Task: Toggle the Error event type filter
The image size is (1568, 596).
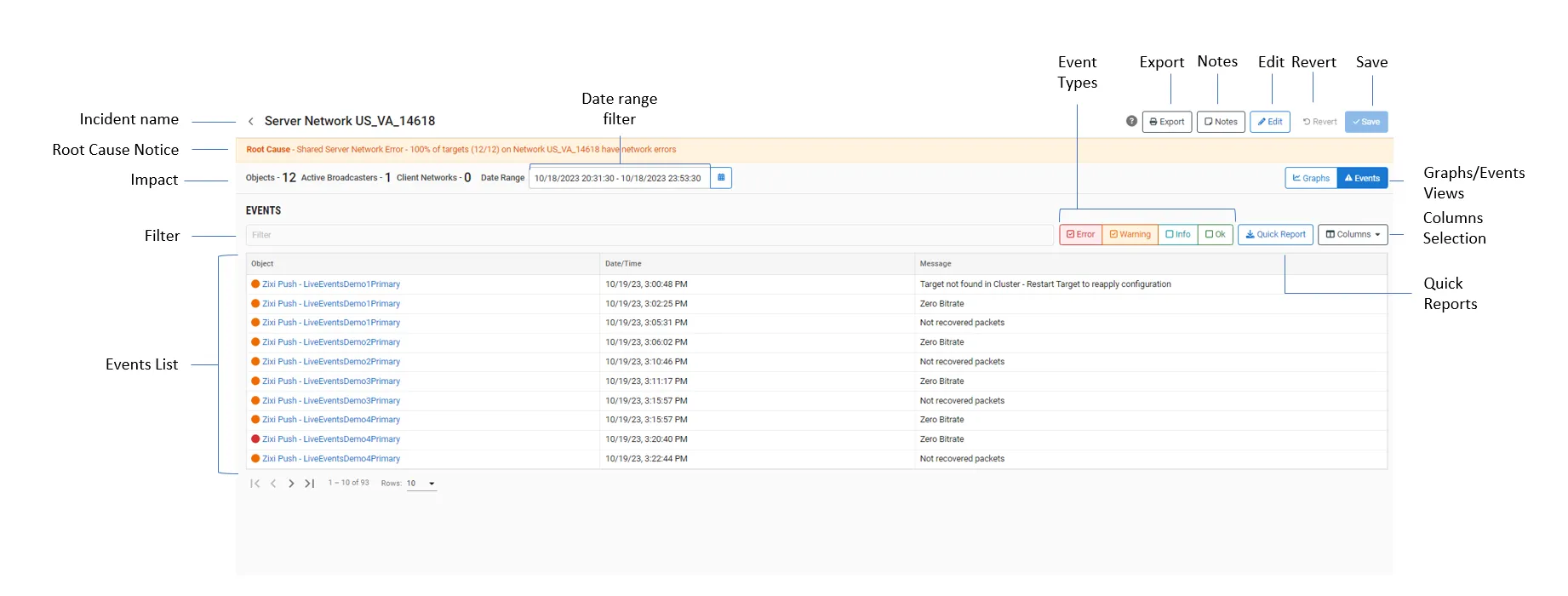Action: point(1081,234)
